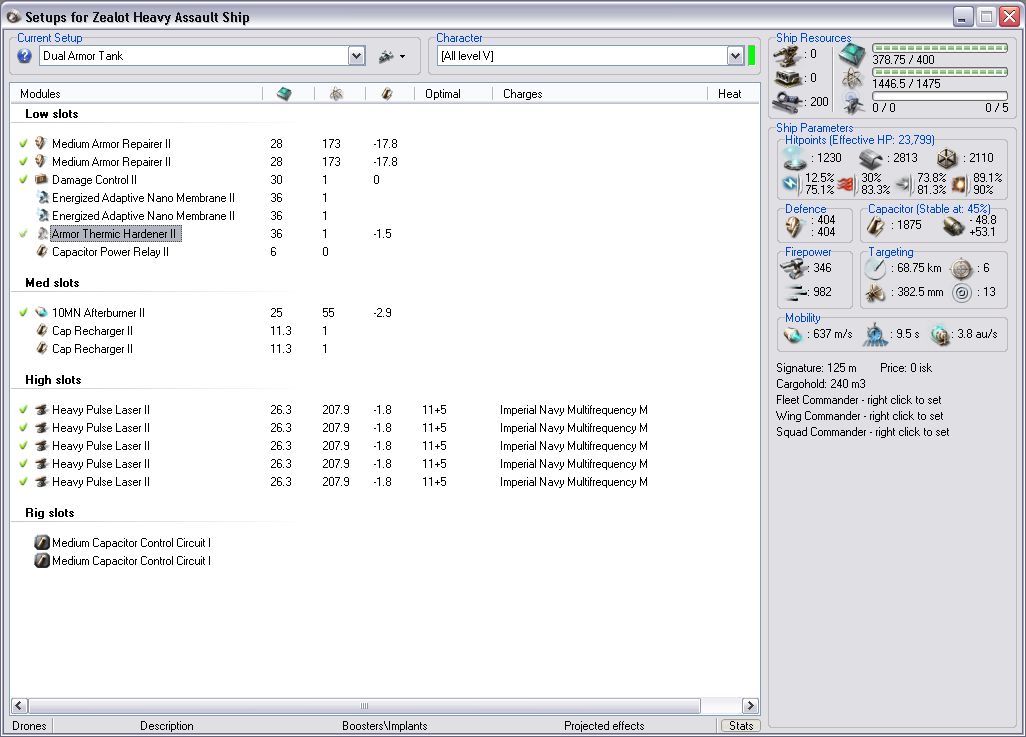Toggle checkmark for first Medium Armor Repairer II
Viewport: 1026px width, 737px height.
[23, 144]
